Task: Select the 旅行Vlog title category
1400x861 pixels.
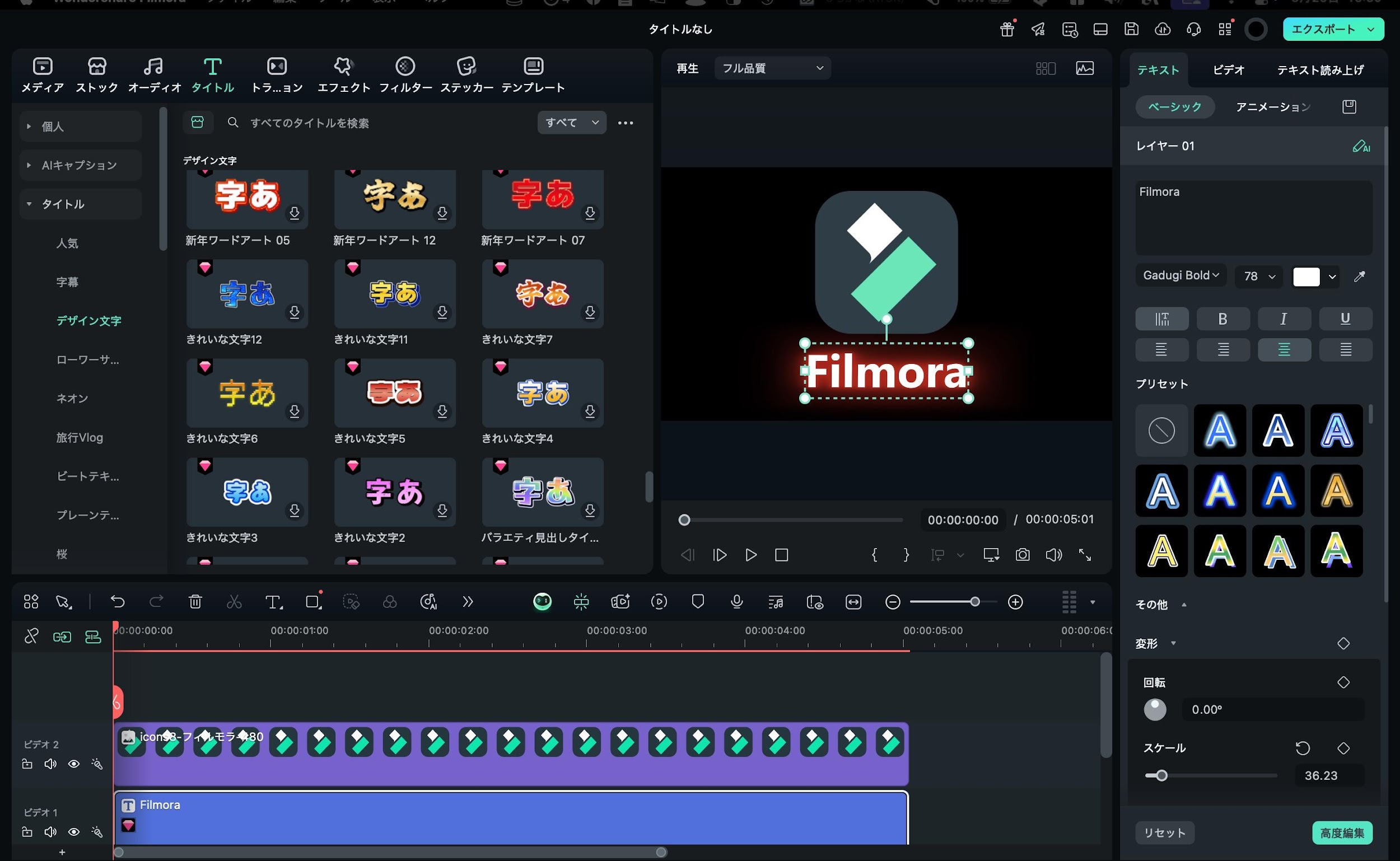Action: coord(80,437)
